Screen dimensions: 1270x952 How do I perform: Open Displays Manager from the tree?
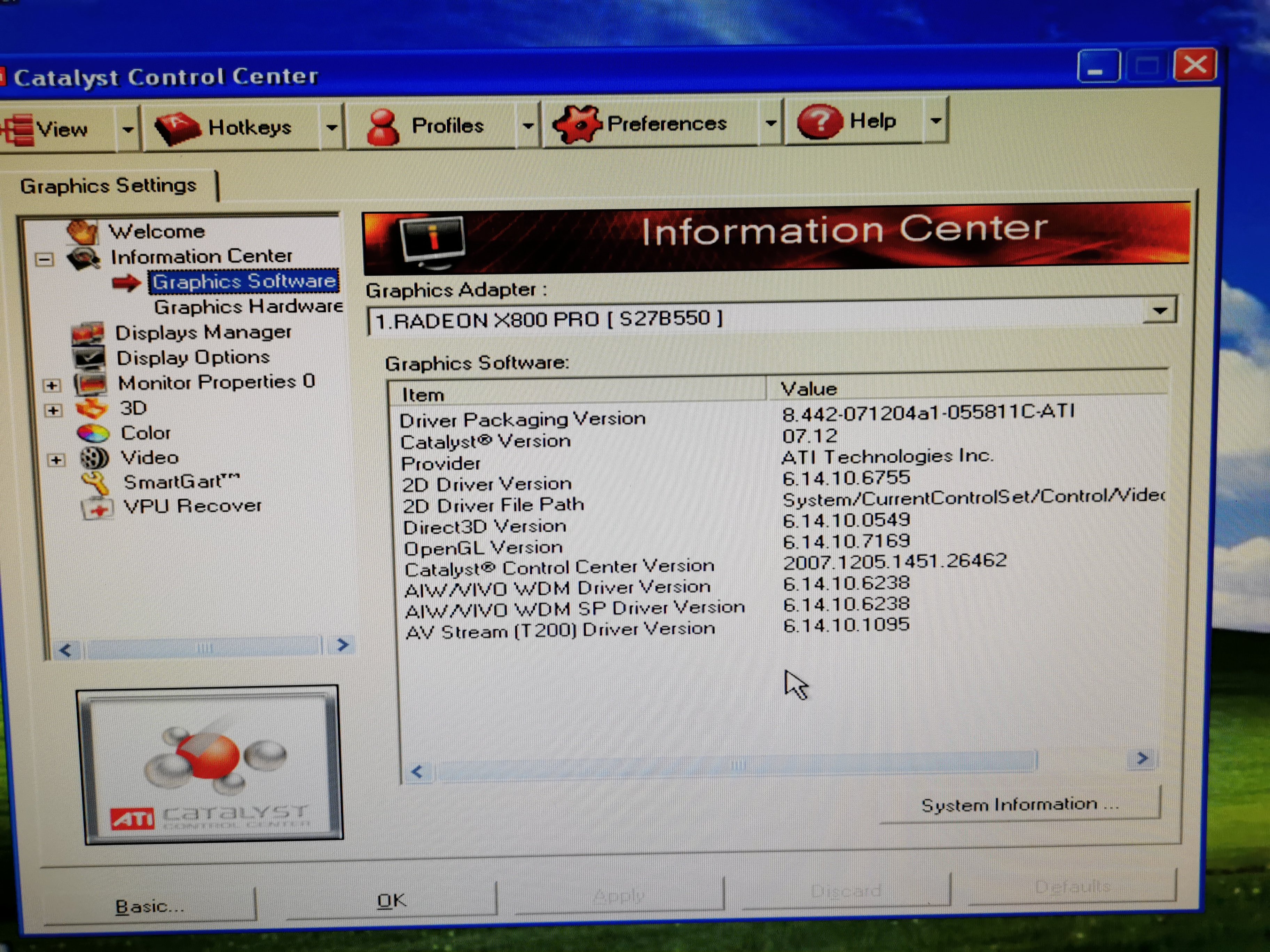[x=203, y=332]
